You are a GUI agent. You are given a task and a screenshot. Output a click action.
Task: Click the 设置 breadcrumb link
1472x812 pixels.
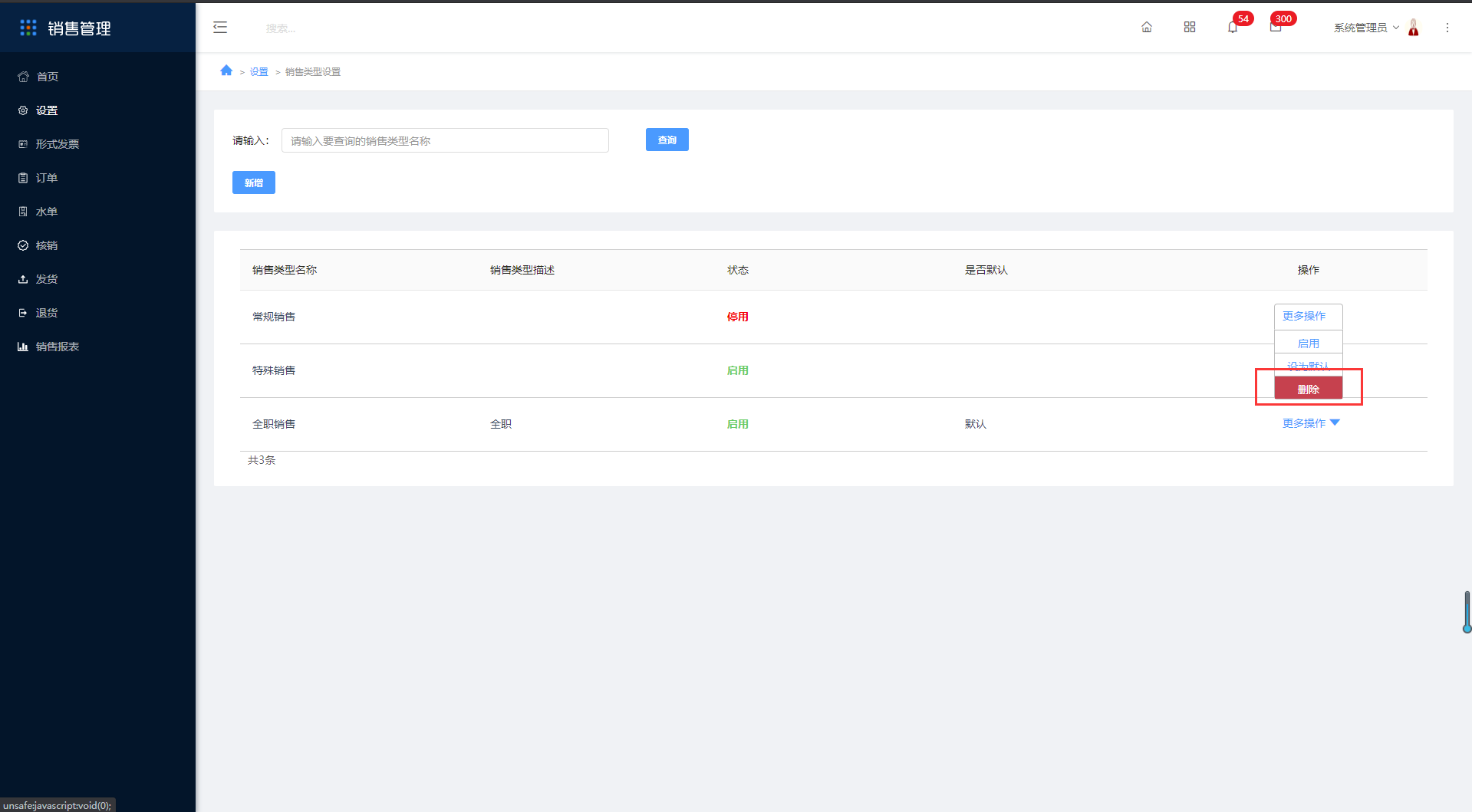point(259,72)
